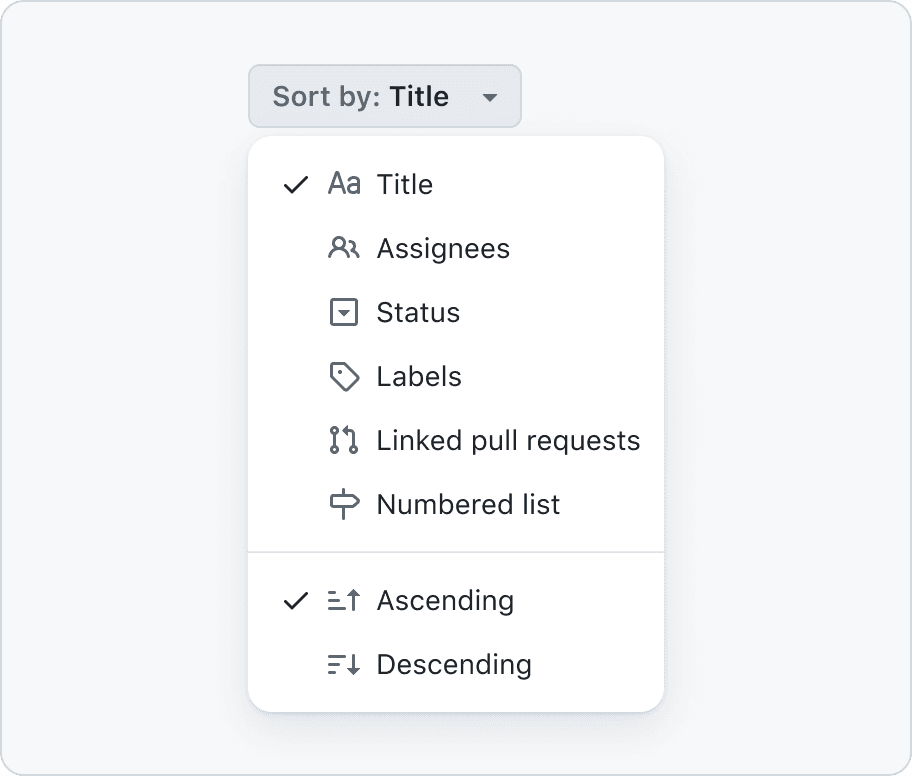The image size is (912, 776).
Task: Click the sort descending arrow icon
Action: (x=344, y=664)
